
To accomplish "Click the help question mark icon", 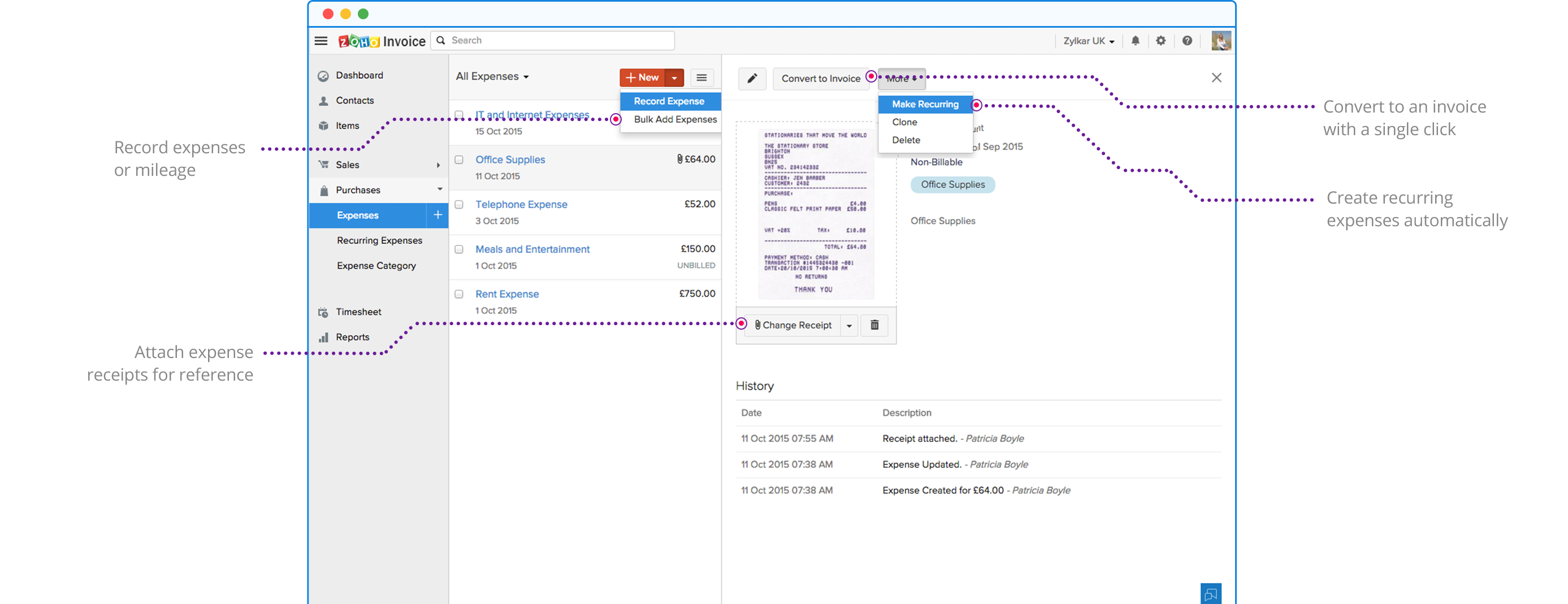I will (x=1187, y=41).
